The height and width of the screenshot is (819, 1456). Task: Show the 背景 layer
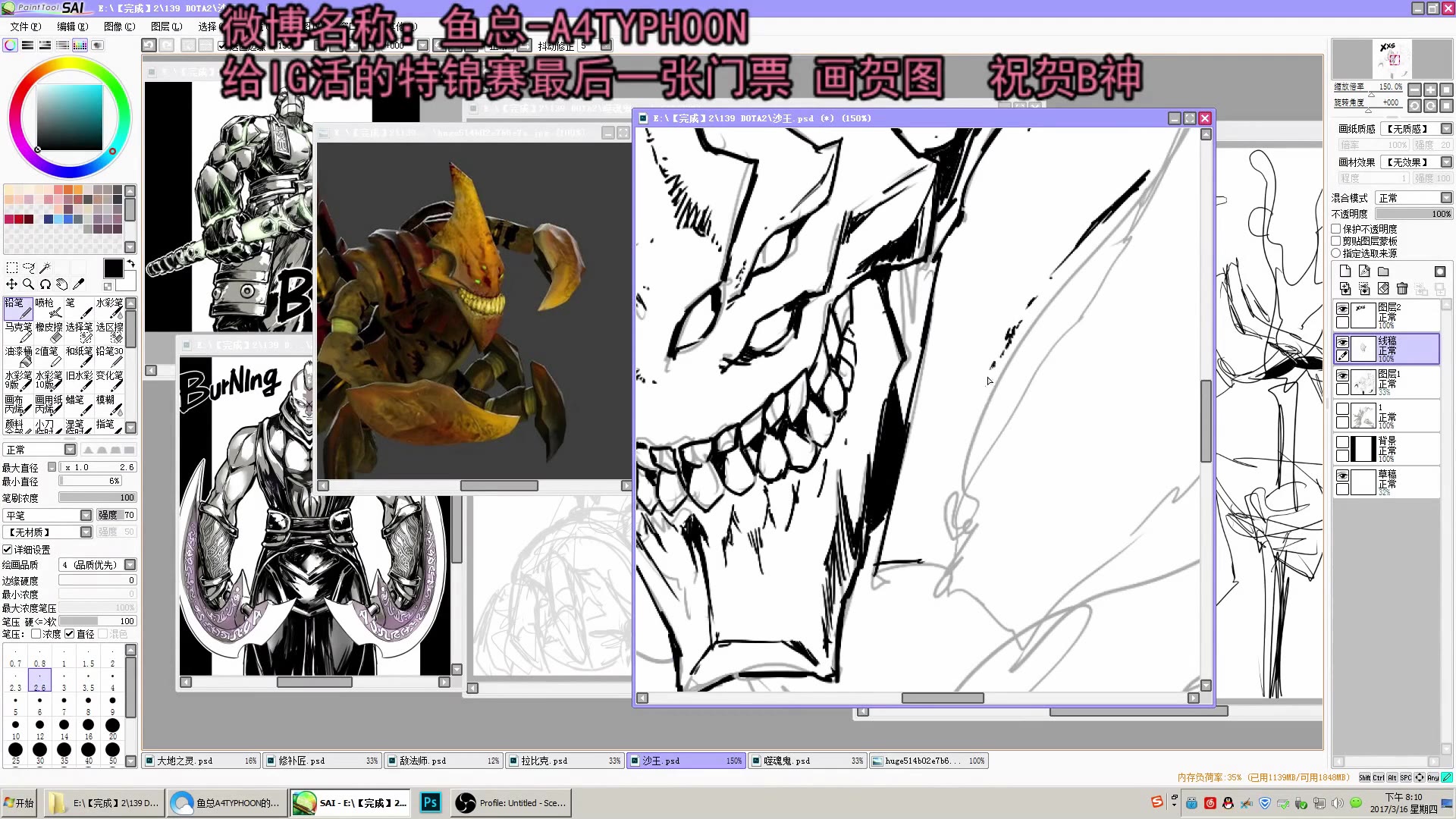tap(1342, 442)
